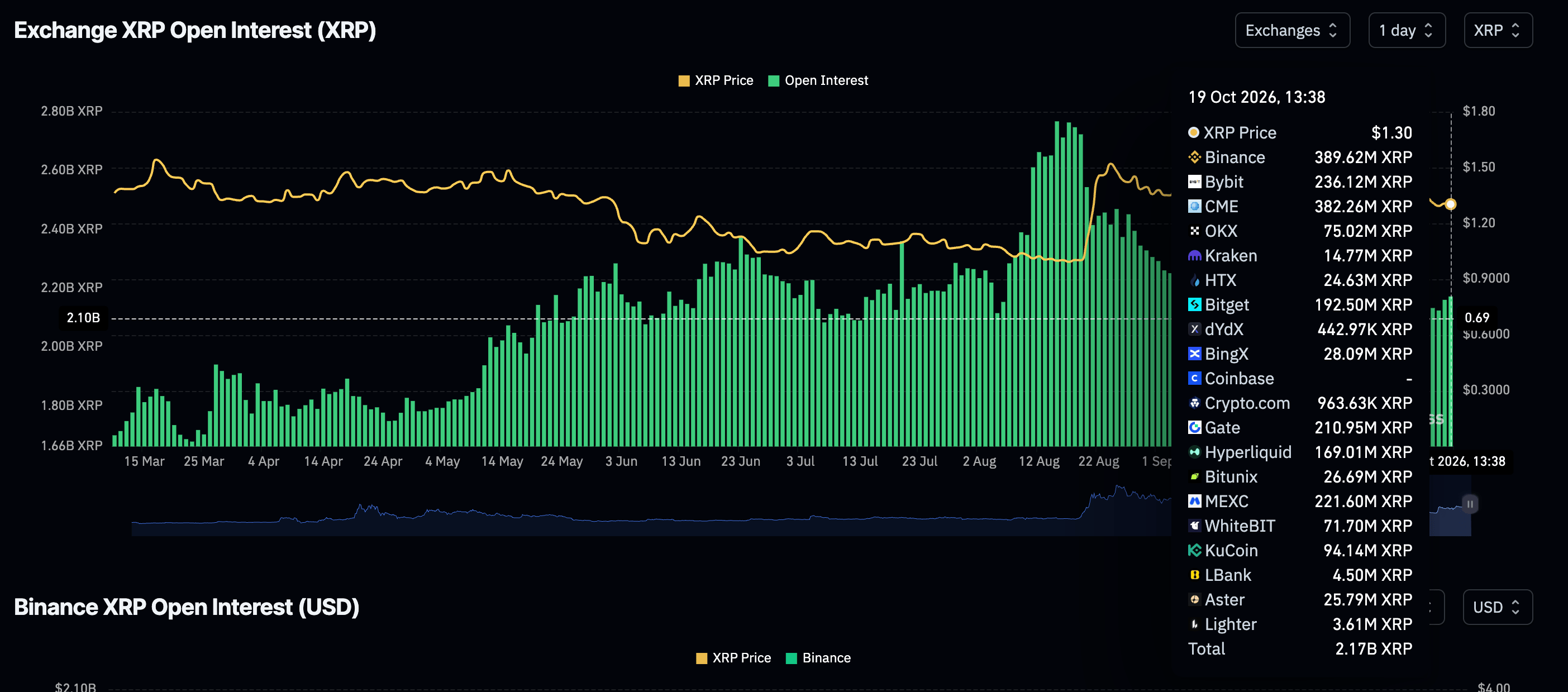1568x692 pixels.
Task: Toggle Binance legend series in lower chart
Action: (x=818, y=658)
